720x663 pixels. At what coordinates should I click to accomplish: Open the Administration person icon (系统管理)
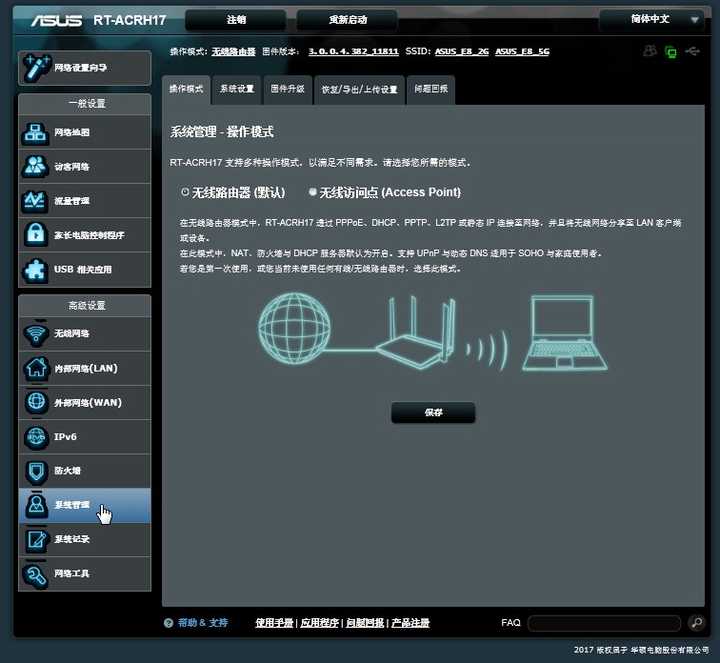coord(36,505)
